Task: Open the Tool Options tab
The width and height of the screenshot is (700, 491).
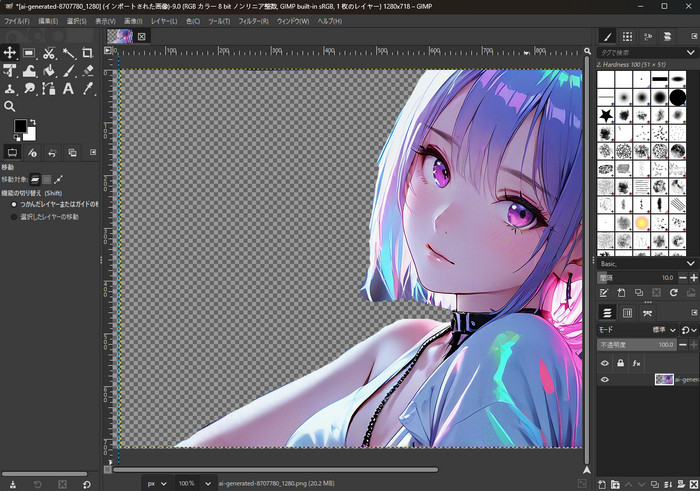Action: [12, 153]
